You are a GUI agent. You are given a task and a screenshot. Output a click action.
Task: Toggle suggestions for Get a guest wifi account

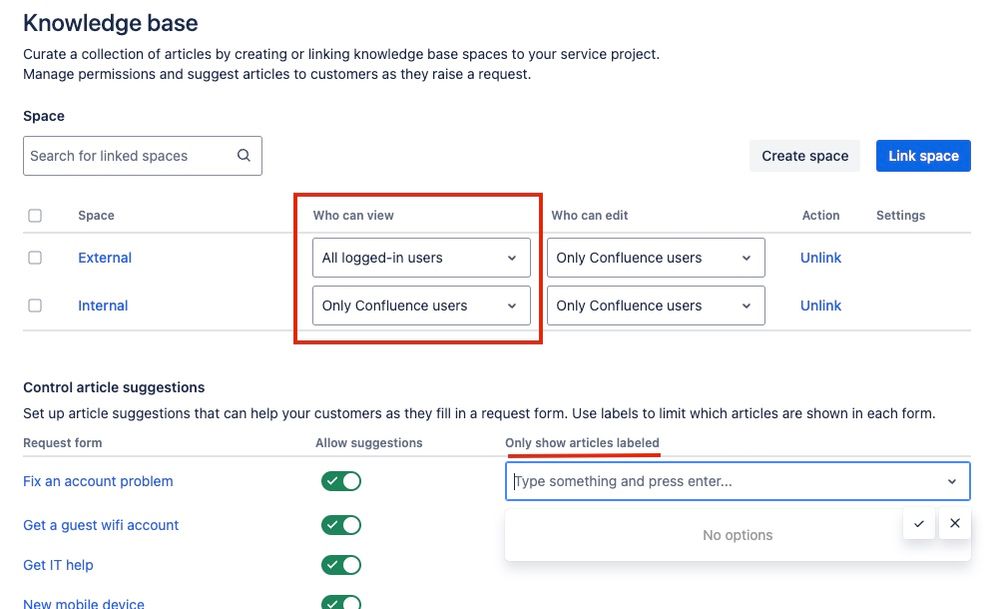coord(341,525)
